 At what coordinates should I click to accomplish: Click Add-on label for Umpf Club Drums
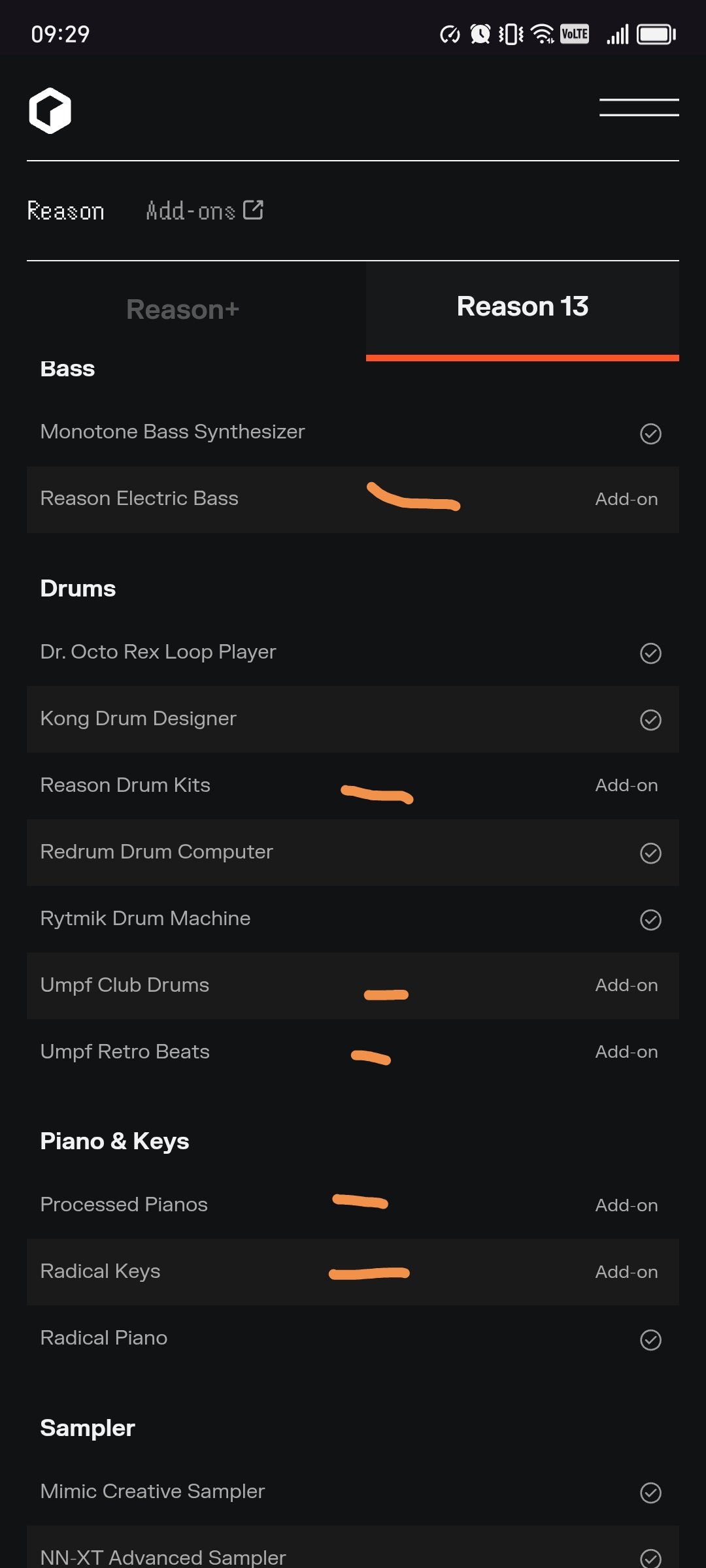coord(626,985)
